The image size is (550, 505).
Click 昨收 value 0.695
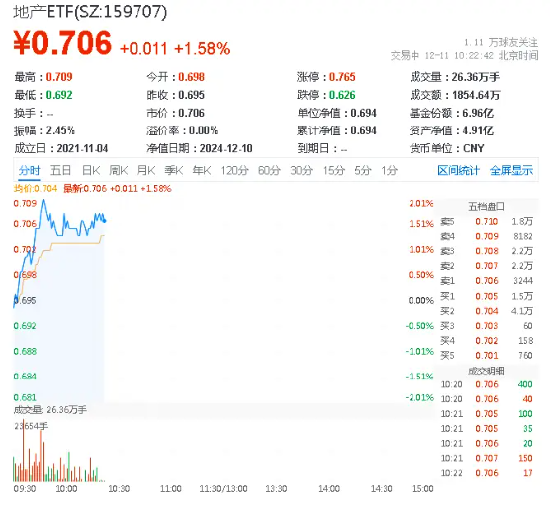click(x=191, y=95)
